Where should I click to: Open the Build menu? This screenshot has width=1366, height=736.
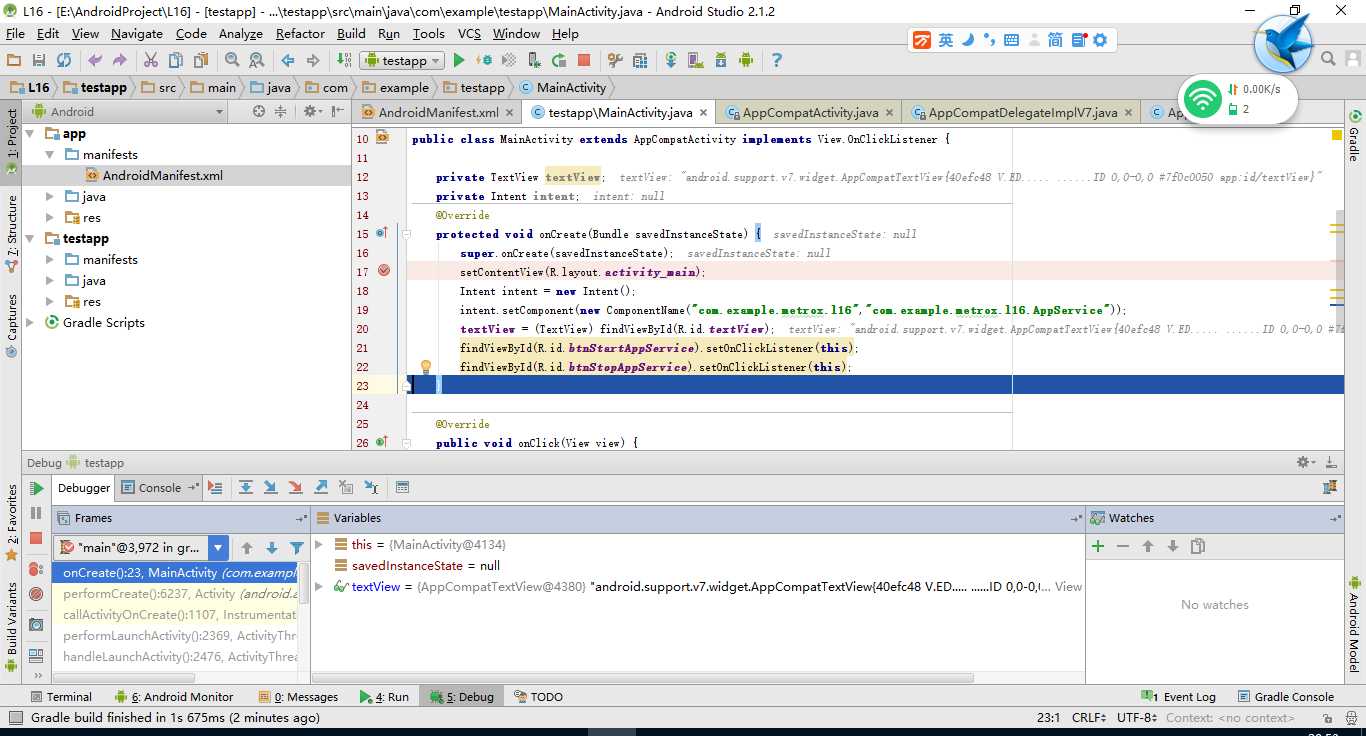pos(351,33)
